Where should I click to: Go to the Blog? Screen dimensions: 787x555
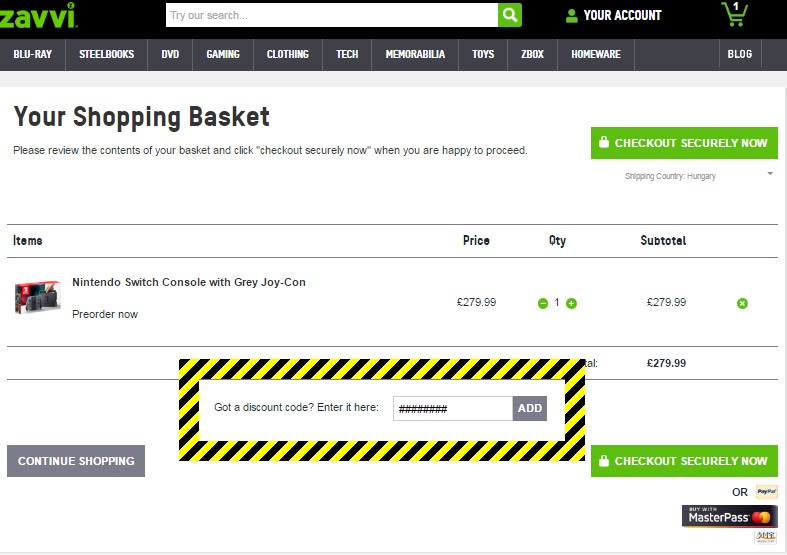coord(740,54)
